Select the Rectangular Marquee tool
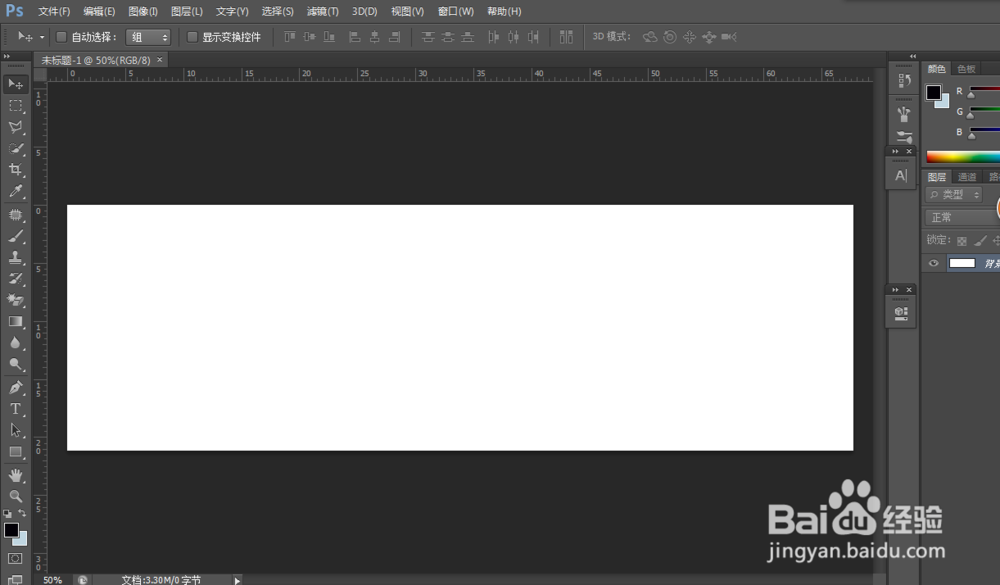Screen dimensions: 1000x585 (15, 106)
